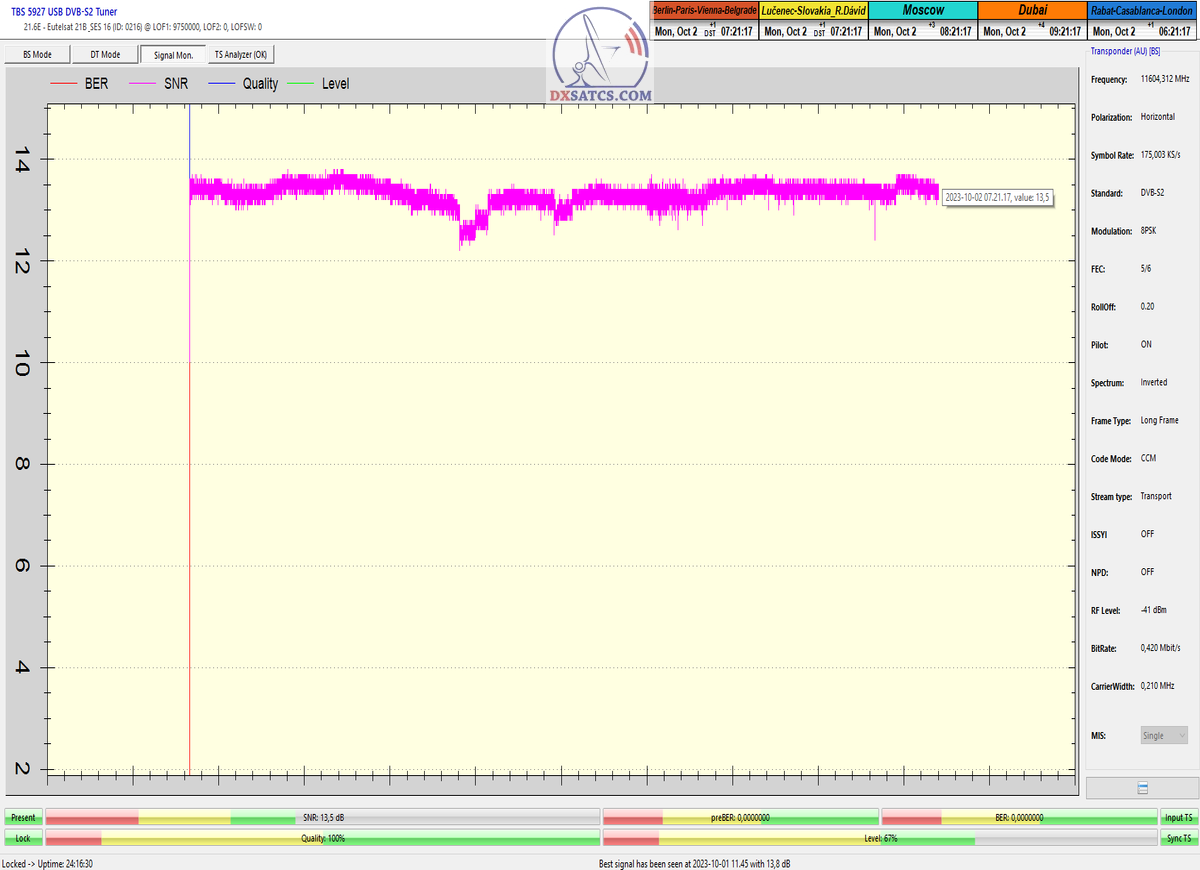
Task: Click the DXSATCS.COM satellite dish logo
Action: click(600, 58)
